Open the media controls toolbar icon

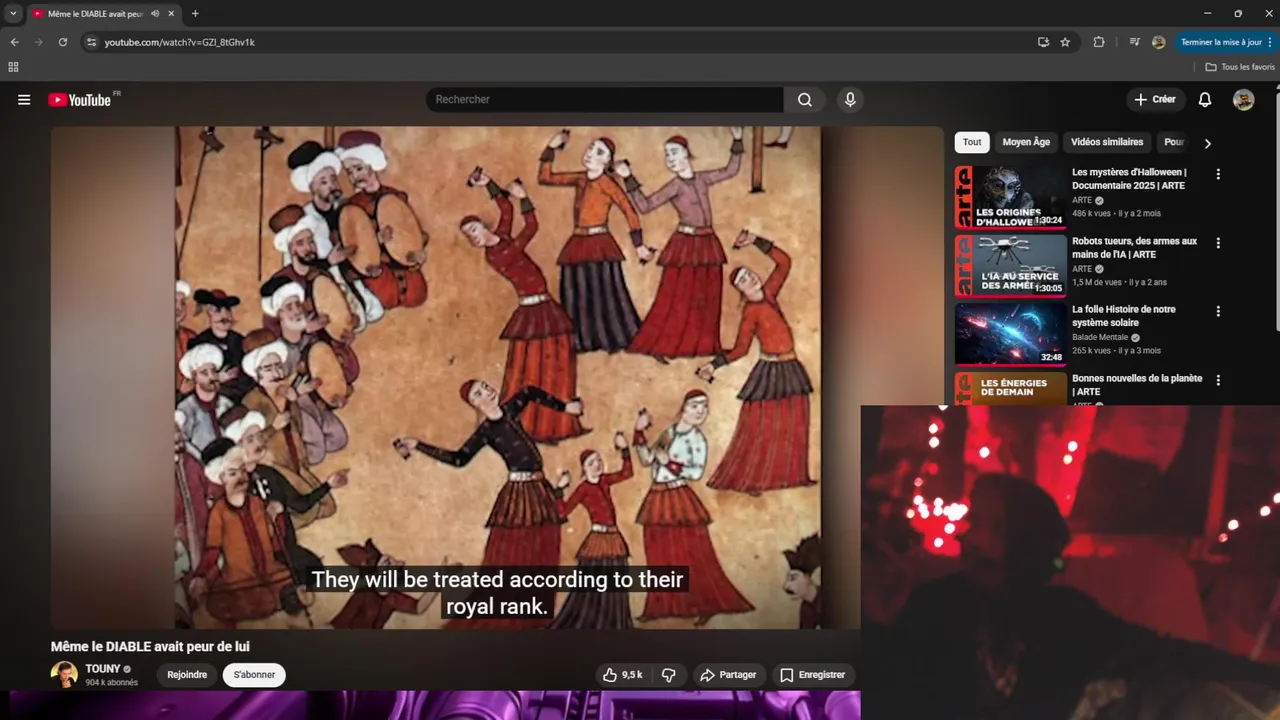pos(1134,42)
